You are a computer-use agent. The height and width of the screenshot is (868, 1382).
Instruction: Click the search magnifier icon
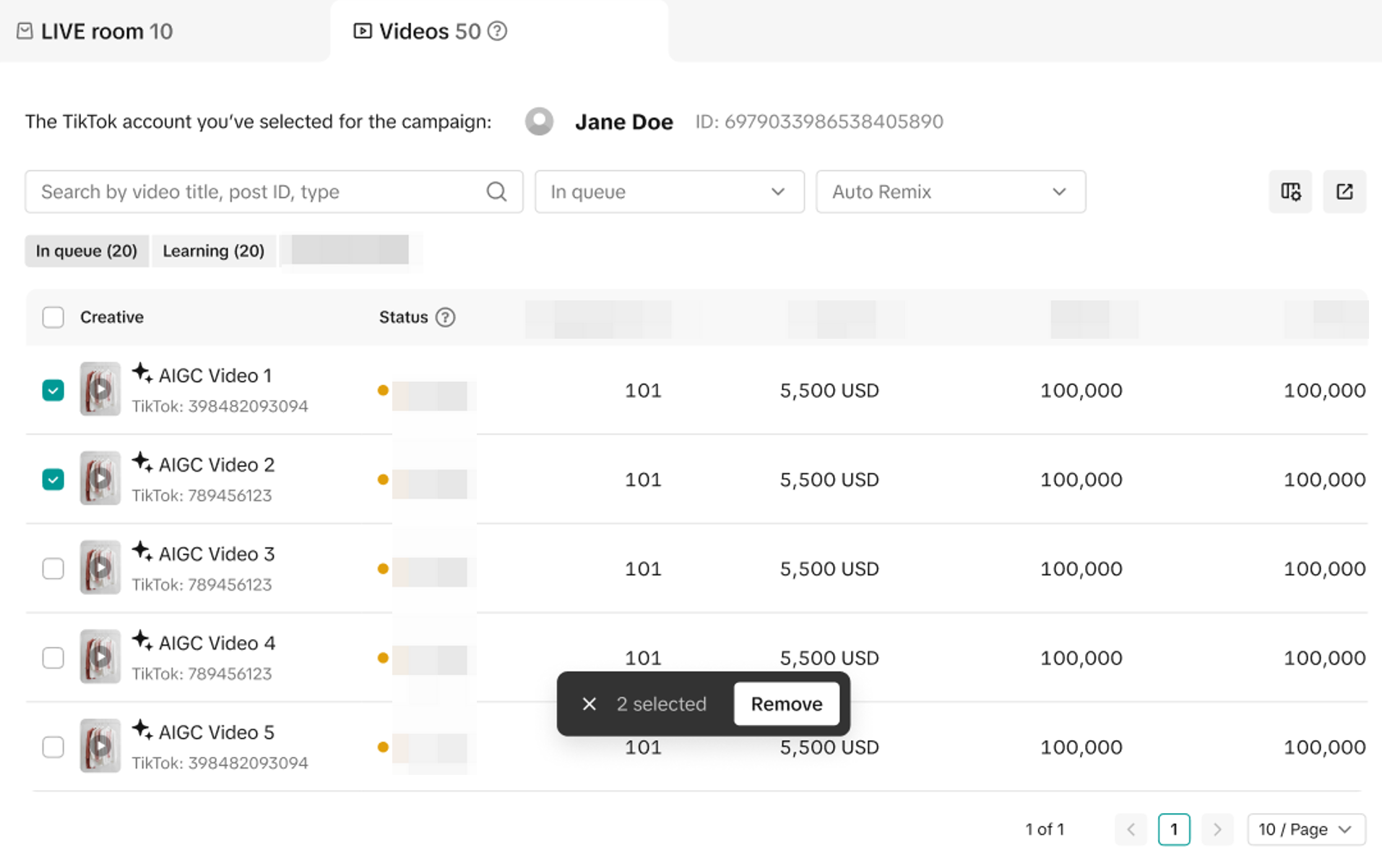pyautogui.click(x=496, y=191)
